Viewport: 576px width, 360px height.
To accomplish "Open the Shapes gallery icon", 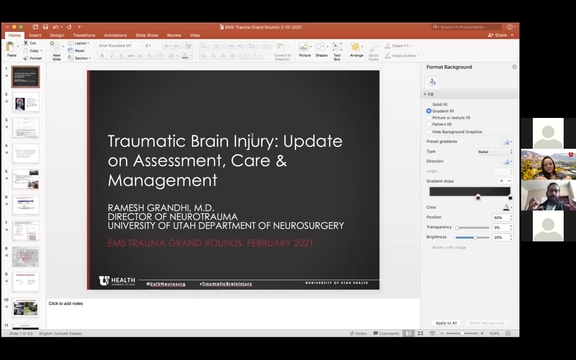I will pos(320,47).
